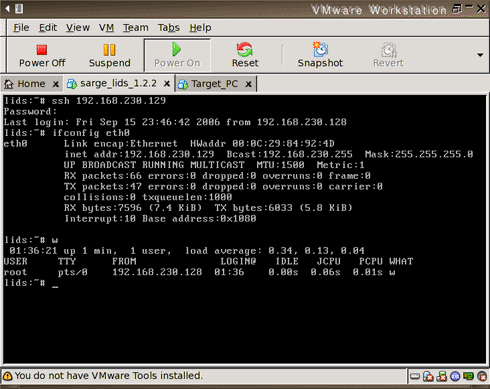
Task: Click the Target_PC tab VM icon
Action: click(x=183, y=84)
